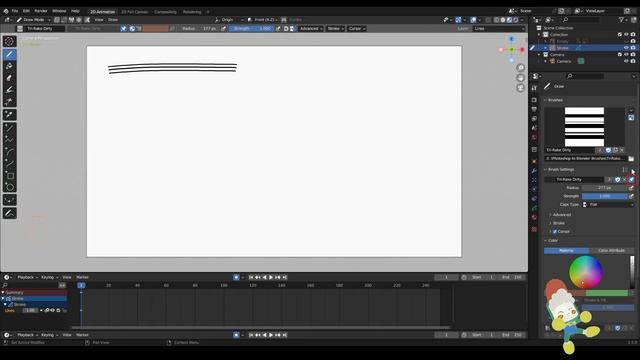Select the Draw pencil tool
The image size is (640, 360).
coord(9,54)
